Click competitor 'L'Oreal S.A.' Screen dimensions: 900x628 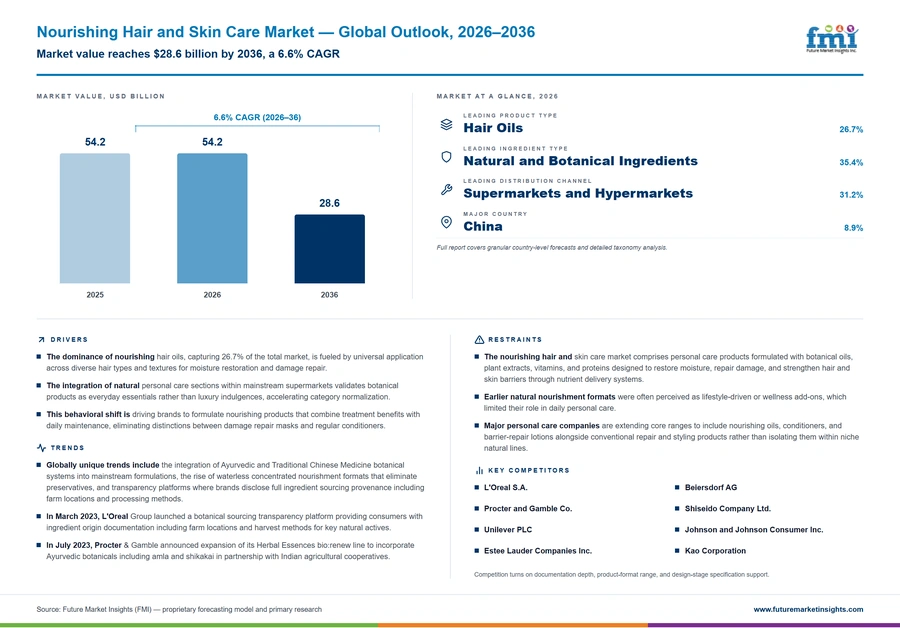click(505, 487)
